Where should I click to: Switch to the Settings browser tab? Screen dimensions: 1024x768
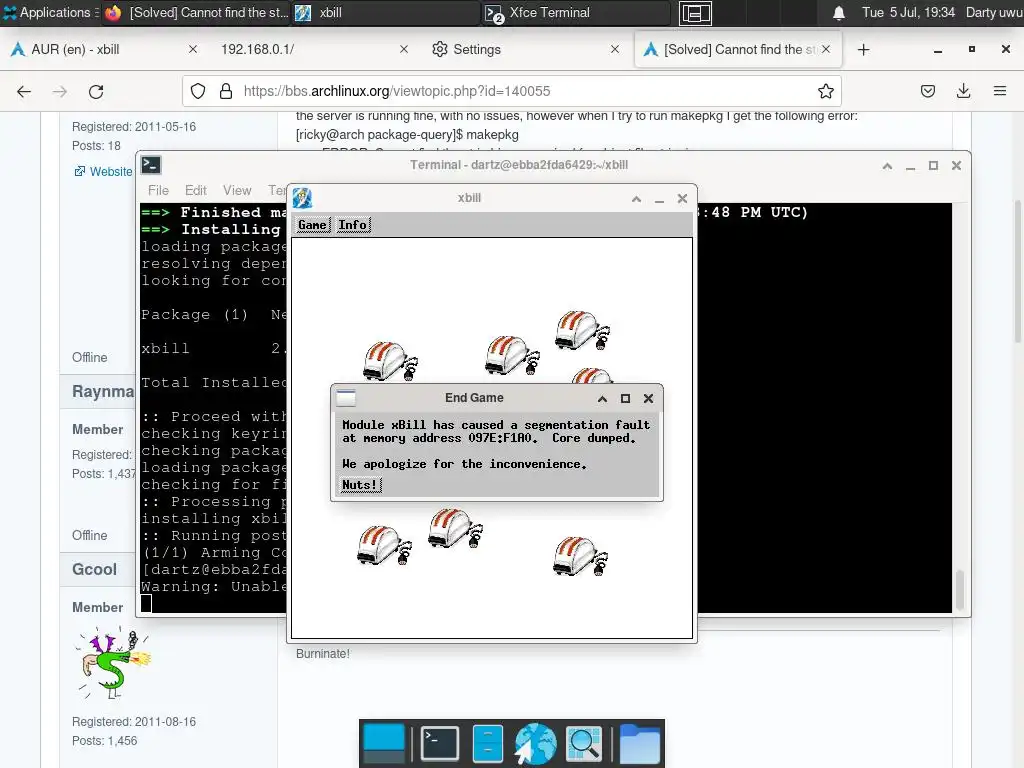tap(522, 50)
